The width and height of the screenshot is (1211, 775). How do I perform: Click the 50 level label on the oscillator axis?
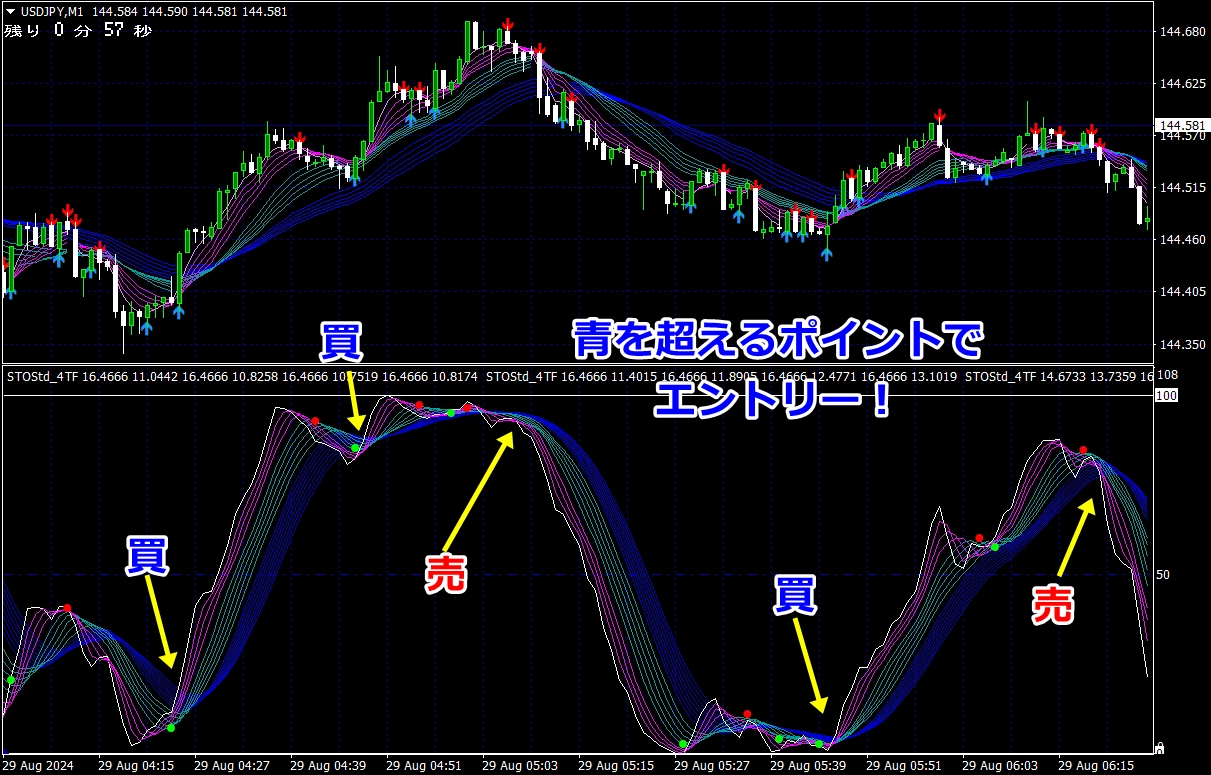[x=1162, y=575]
